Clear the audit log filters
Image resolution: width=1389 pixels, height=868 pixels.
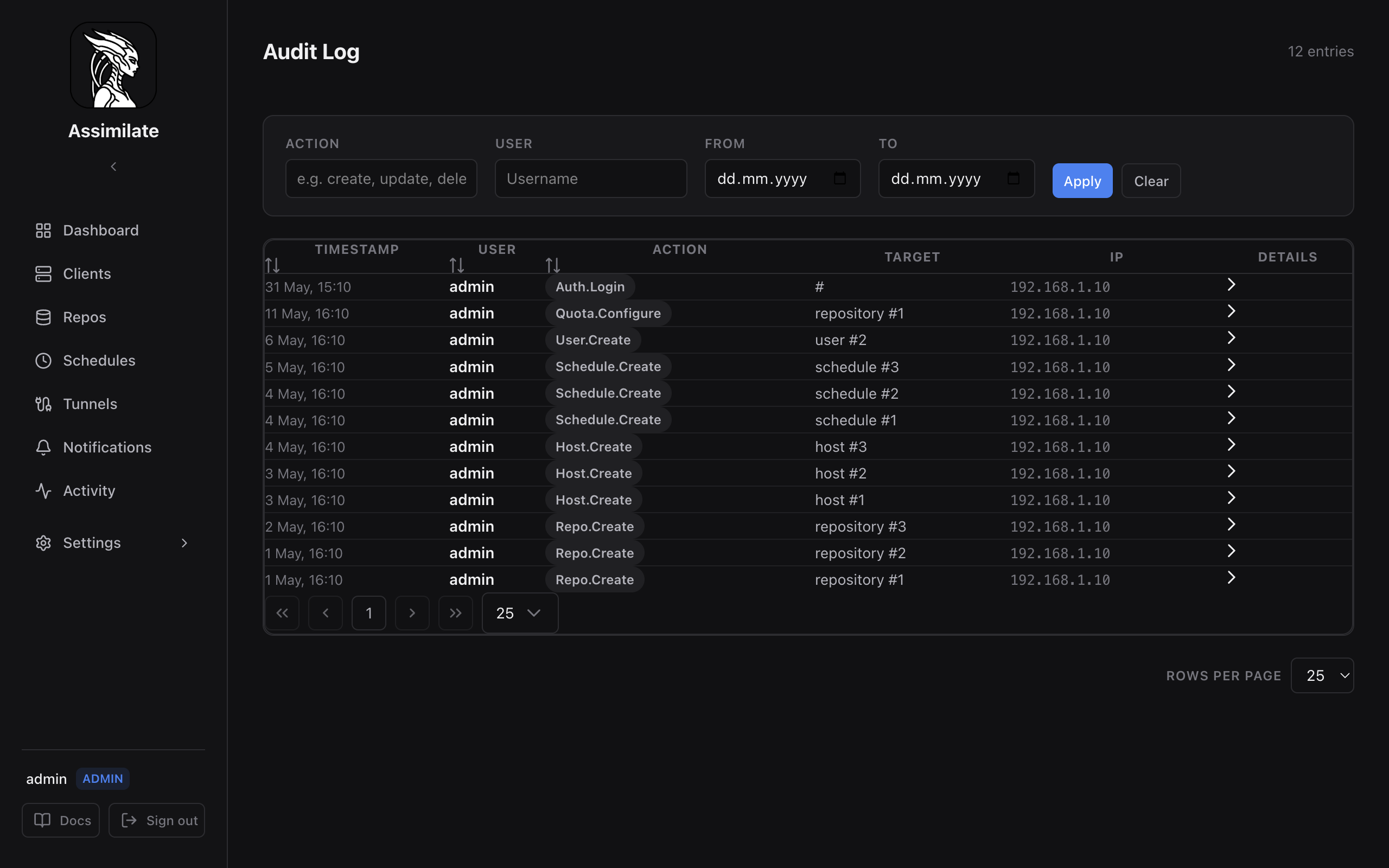1151,181
